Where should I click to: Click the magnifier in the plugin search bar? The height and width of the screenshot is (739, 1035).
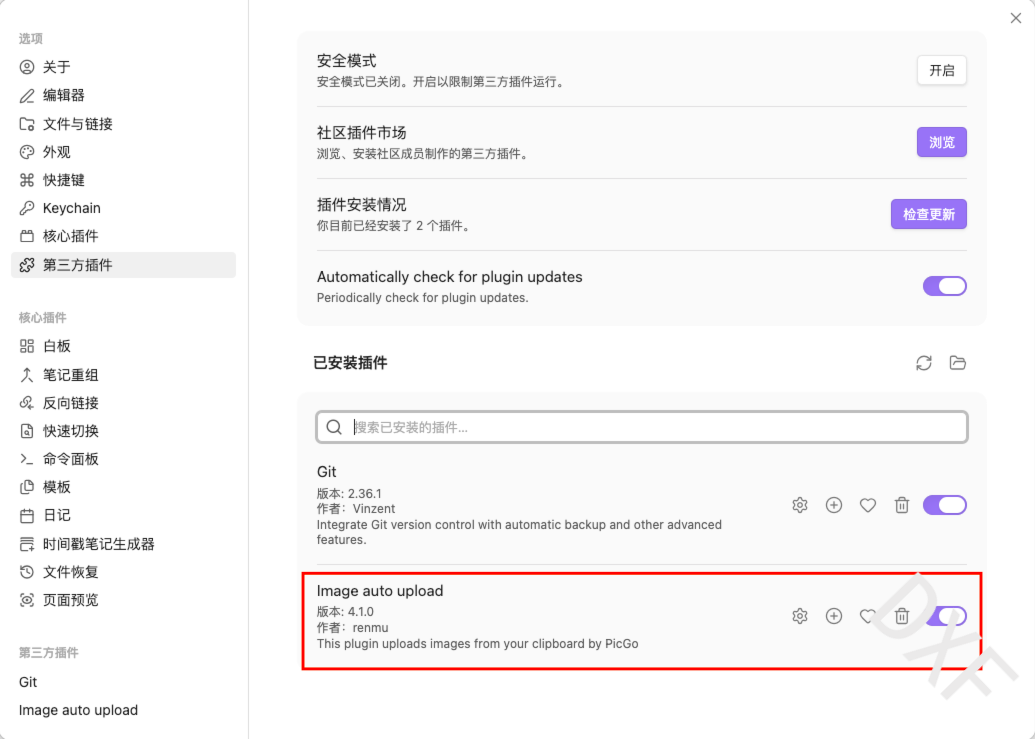(x=334, y=427)
